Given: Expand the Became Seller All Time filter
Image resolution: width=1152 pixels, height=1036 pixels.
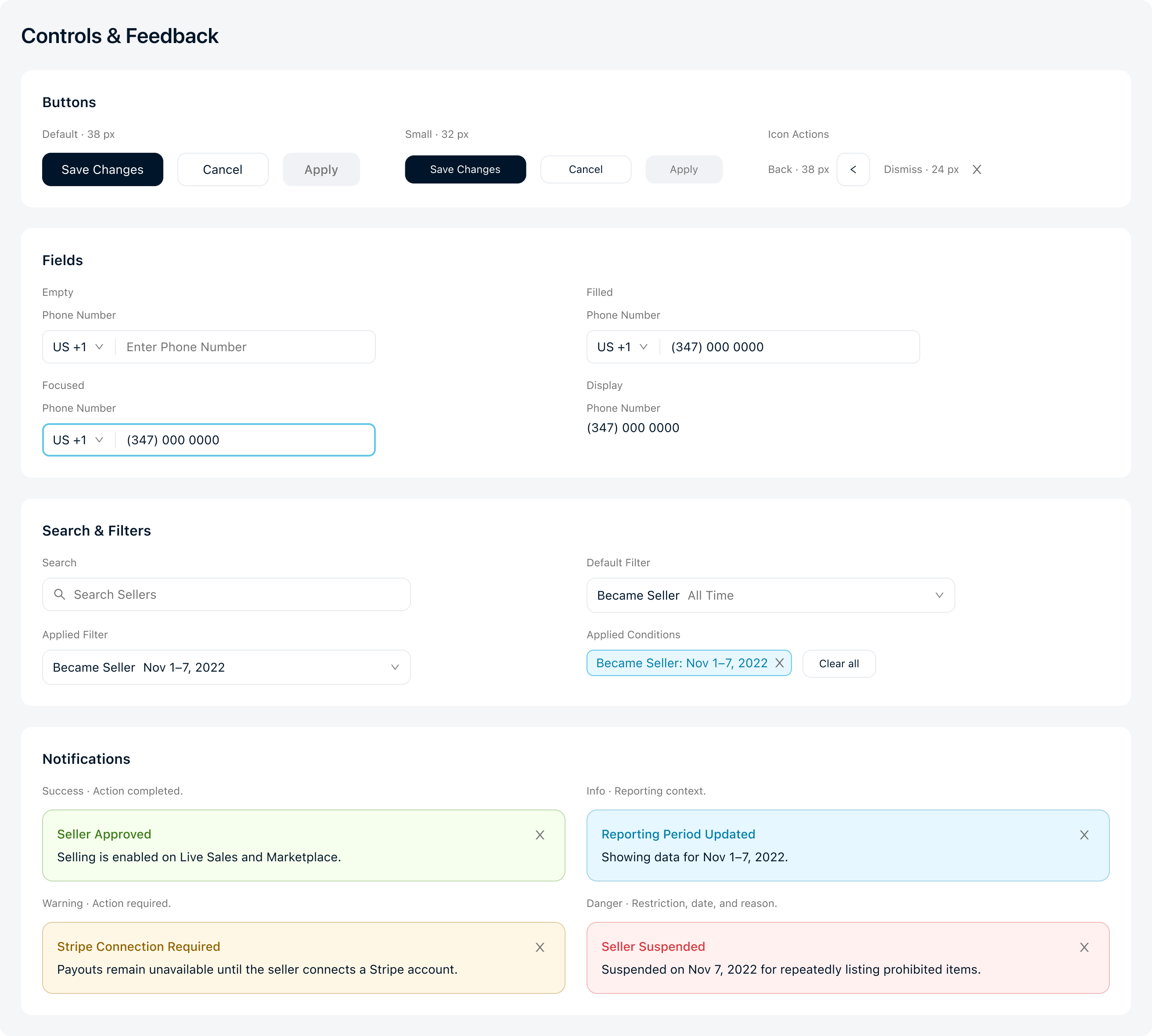Looking at the screenshot, I should point(770,595).
